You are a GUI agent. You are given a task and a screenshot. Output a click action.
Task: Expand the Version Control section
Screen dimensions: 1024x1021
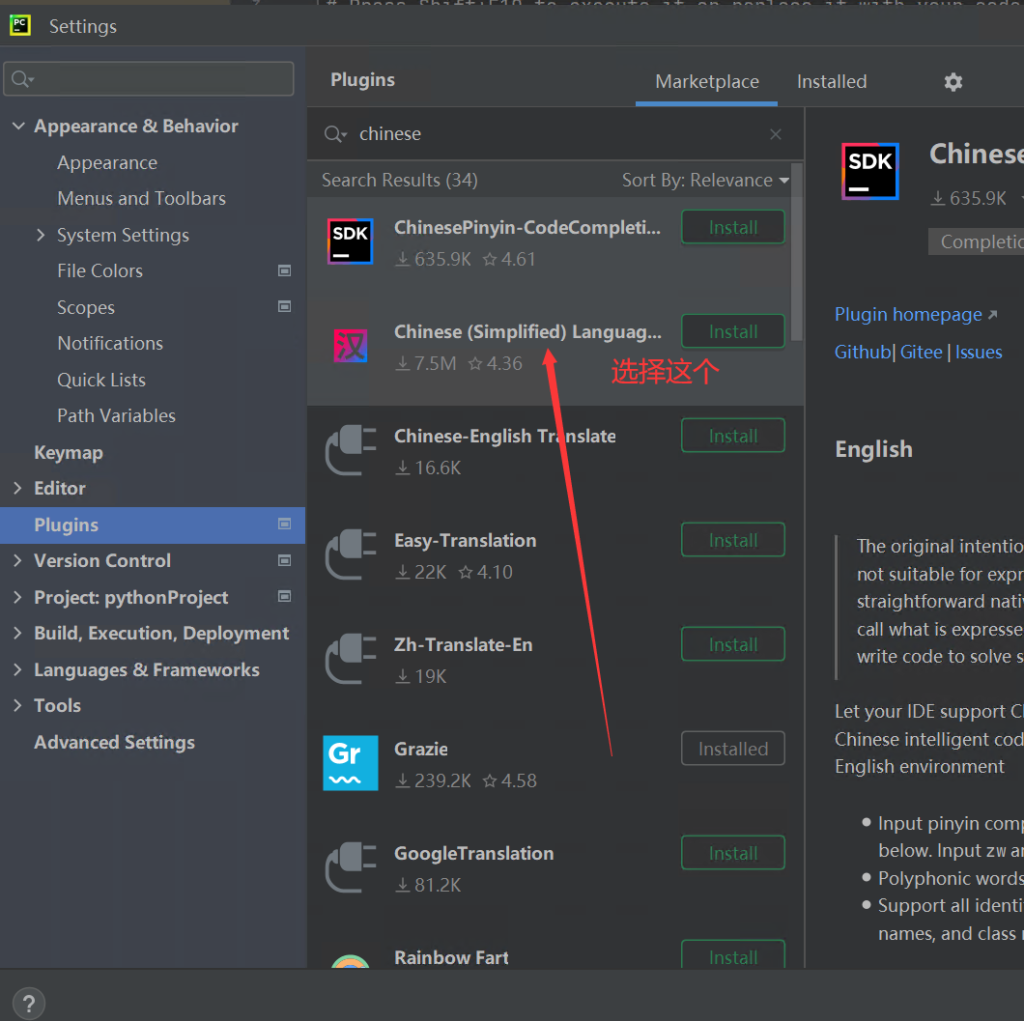pyautogui.click(x=18, y=560)
